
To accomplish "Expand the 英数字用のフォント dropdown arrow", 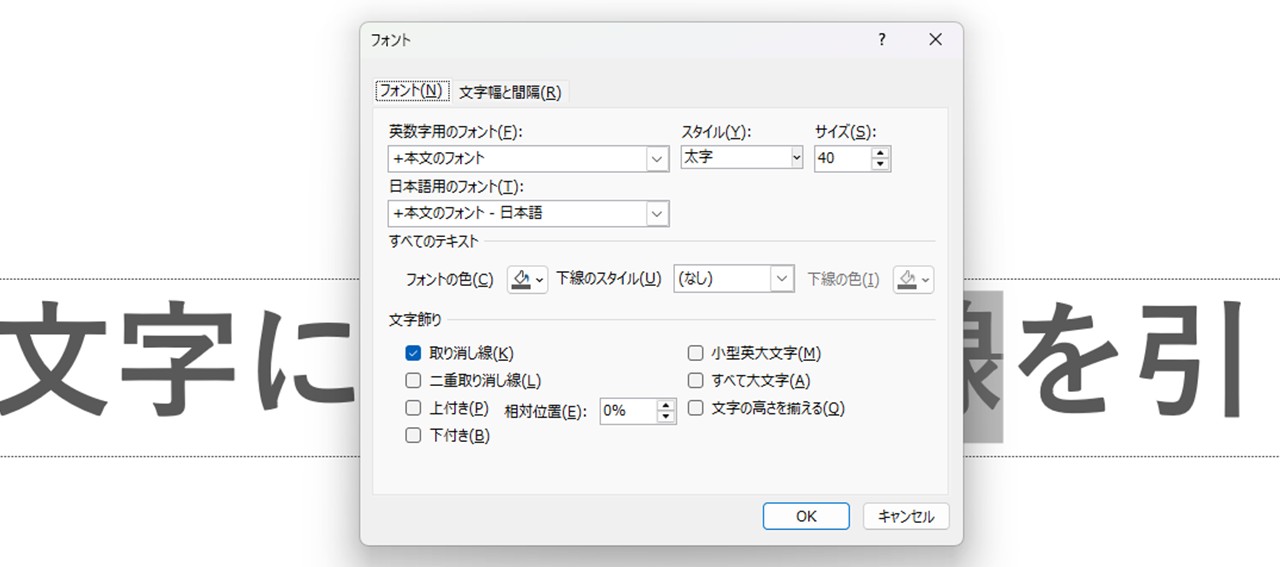I will point(657,158).
